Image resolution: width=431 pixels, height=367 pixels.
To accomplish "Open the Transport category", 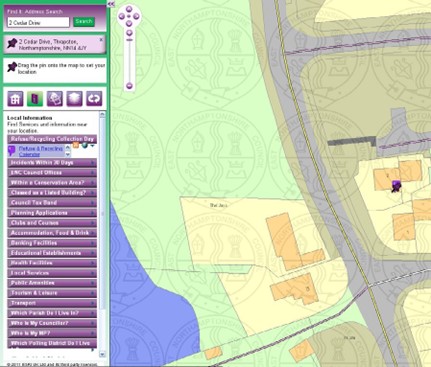I will pyautogui.click(x=52, y=303).
